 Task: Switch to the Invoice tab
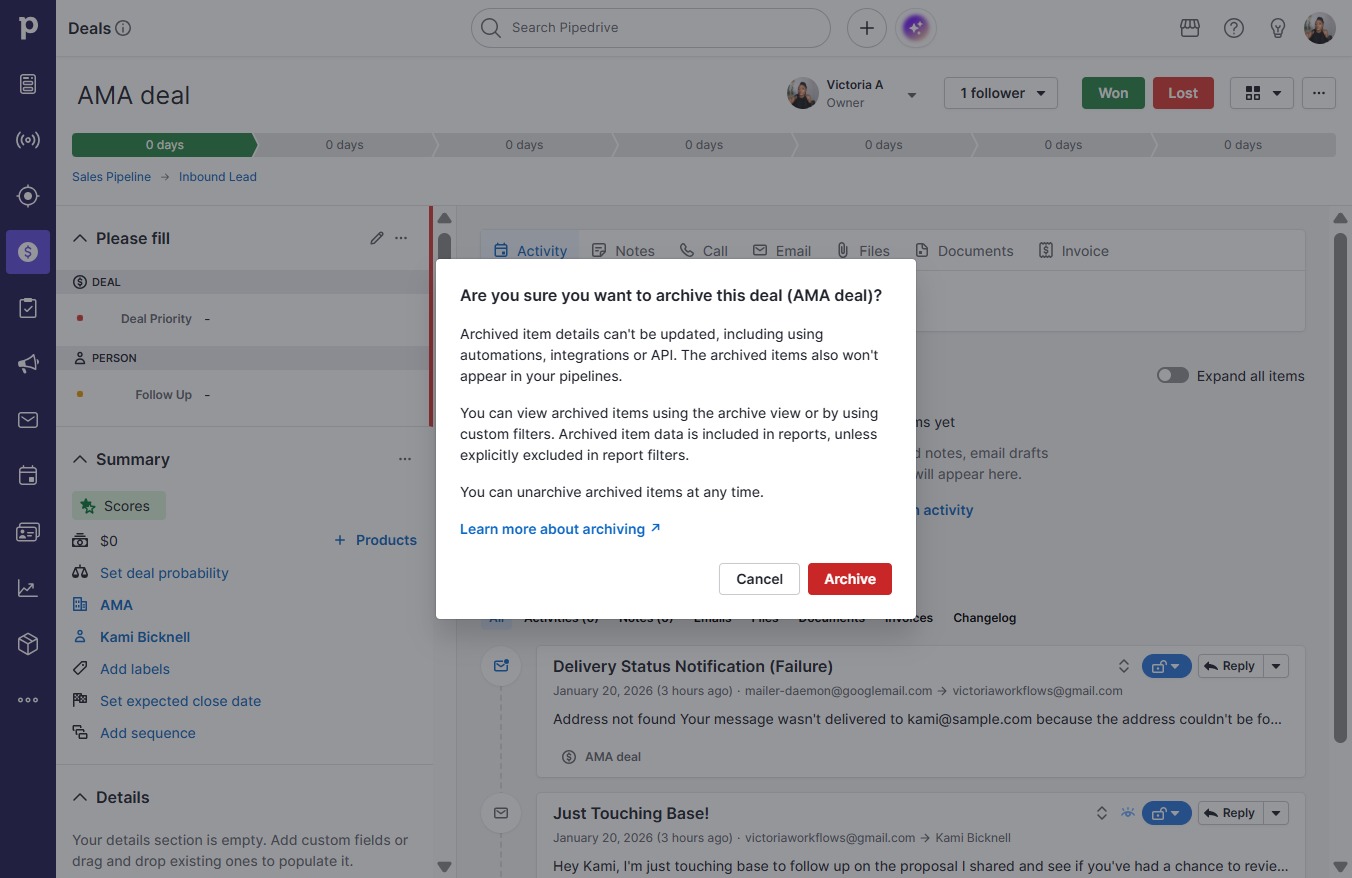[x=1073, y=251]
